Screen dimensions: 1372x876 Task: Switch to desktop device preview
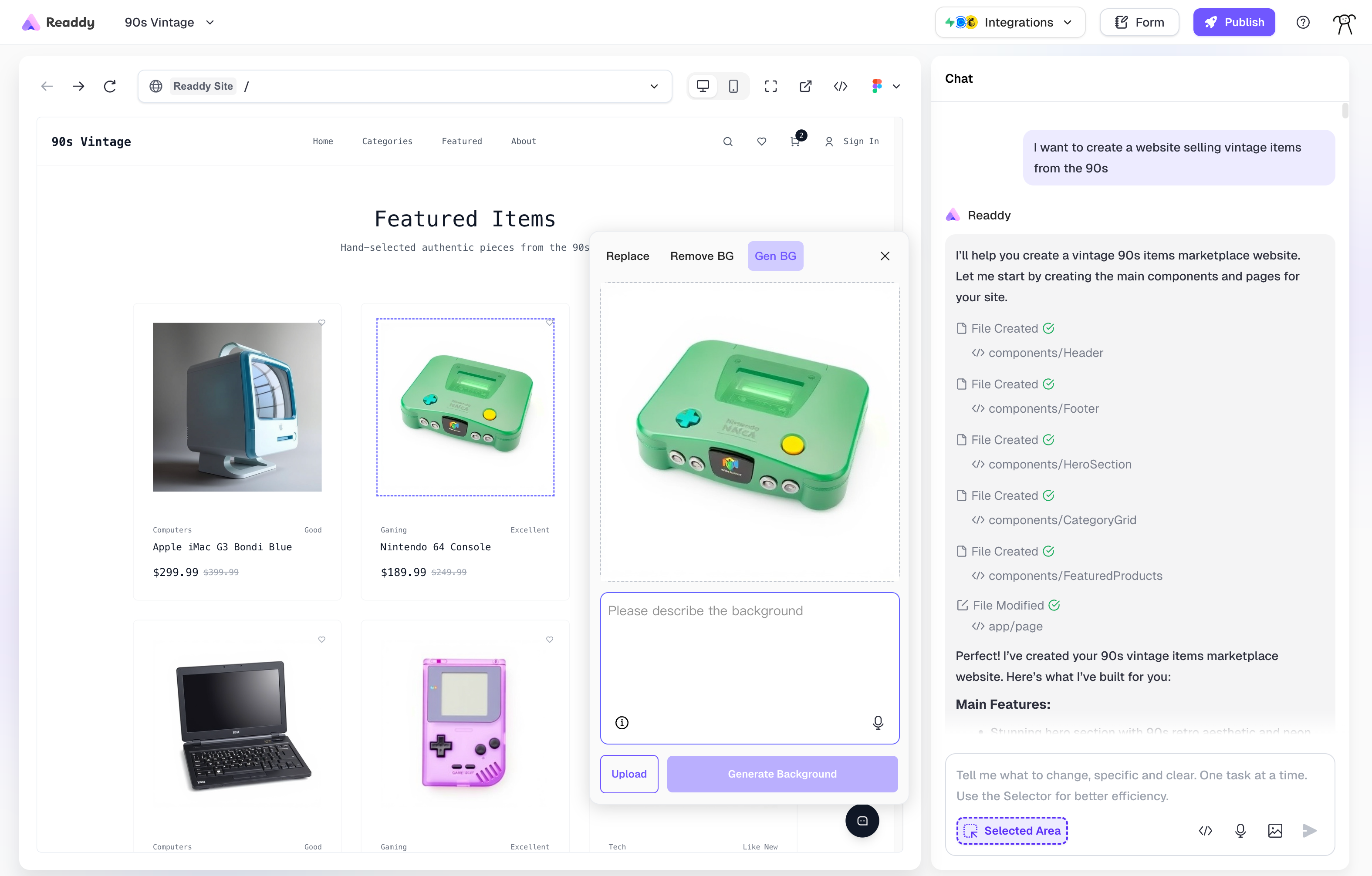click(703, 86)
